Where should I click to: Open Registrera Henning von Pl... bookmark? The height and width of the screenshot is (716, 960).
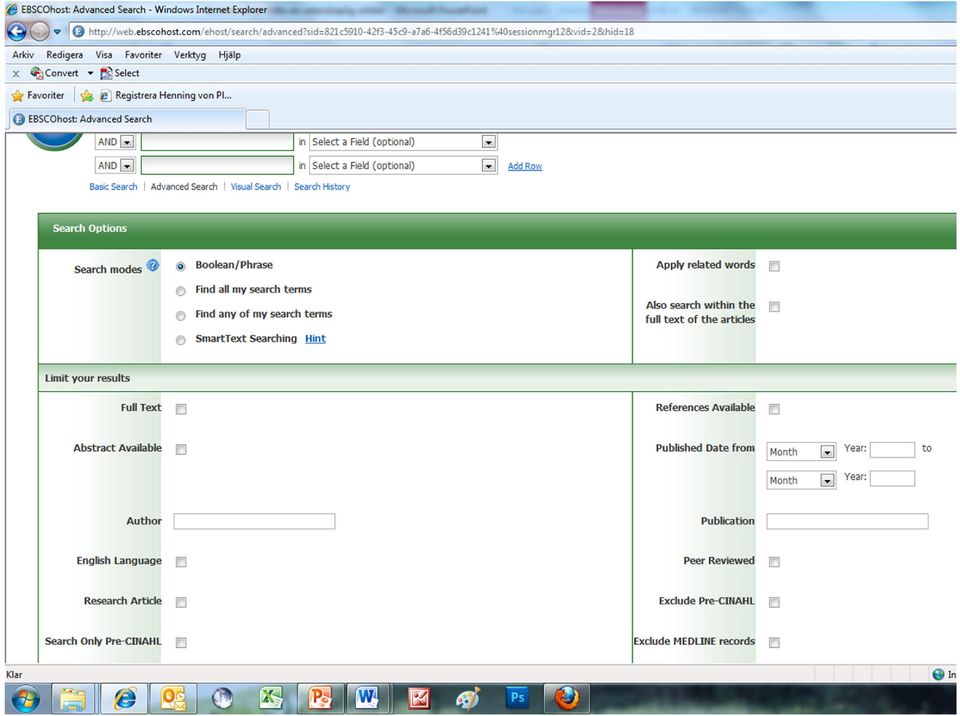pyautogui.click(x=166, y=95)
